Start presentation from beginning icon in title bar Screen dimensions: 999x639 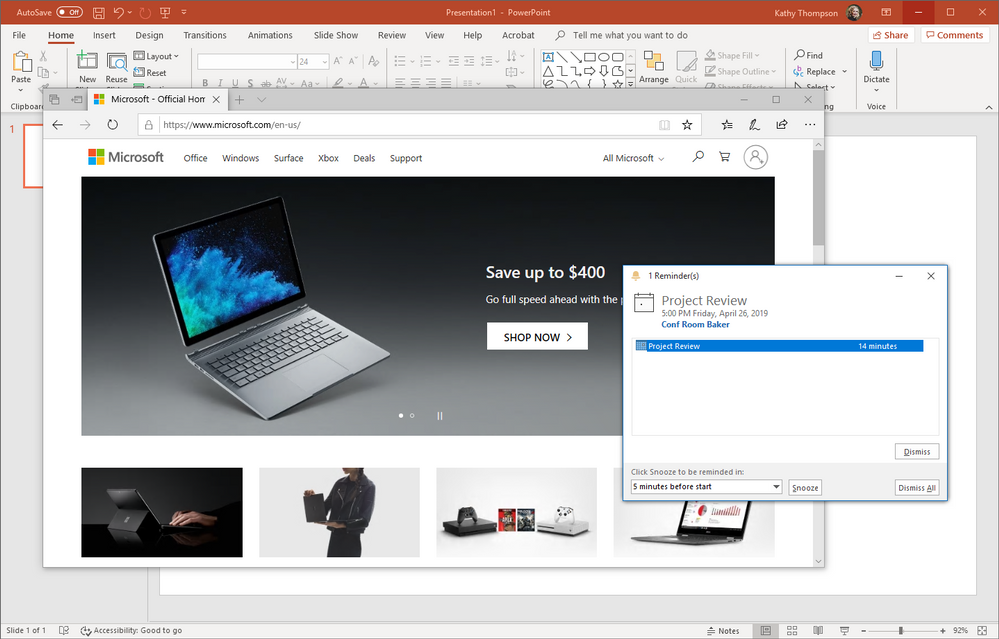[165, 12]
